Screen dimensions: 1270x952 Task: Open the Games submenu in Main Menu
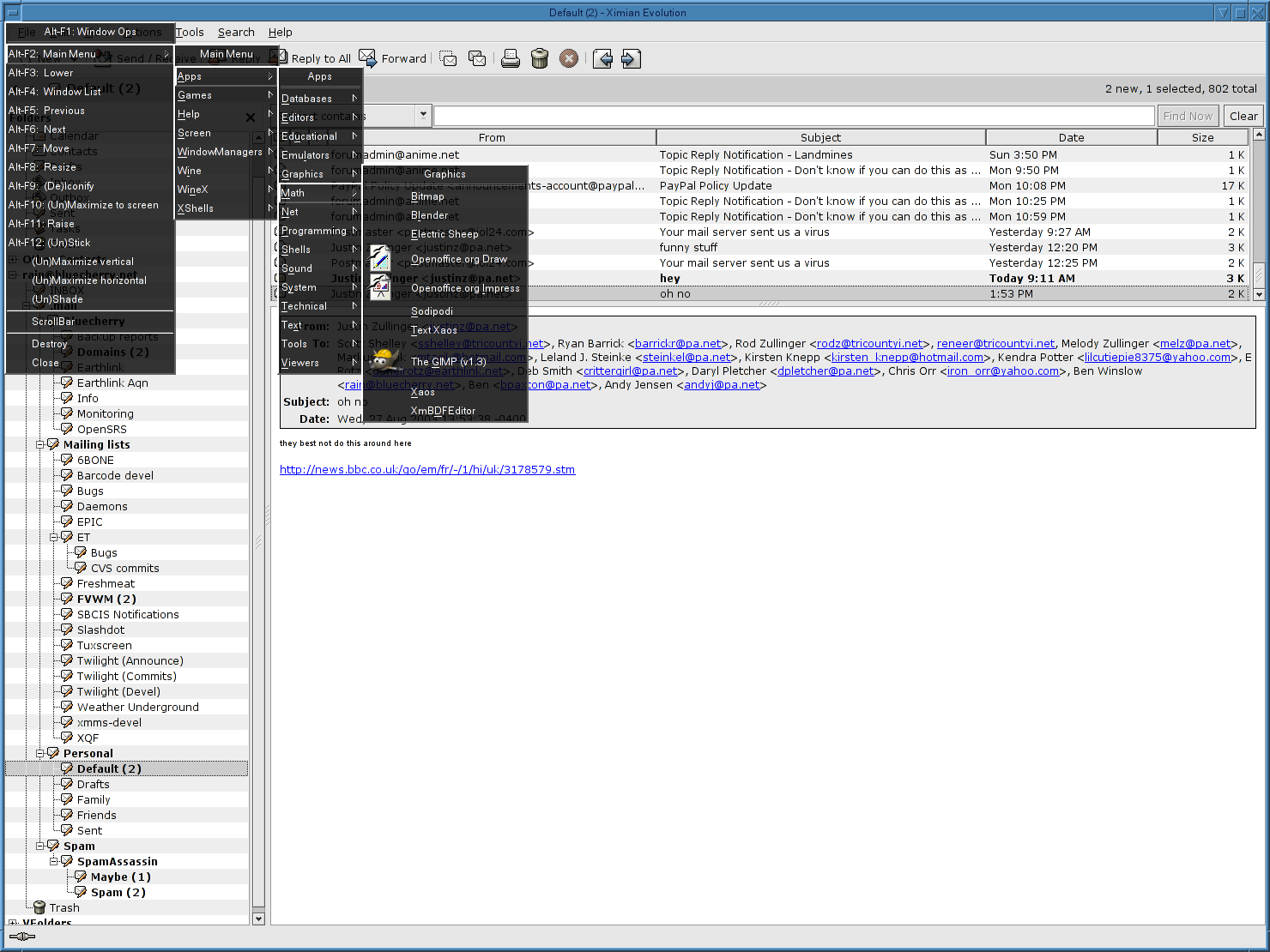[x=226, y=95]
